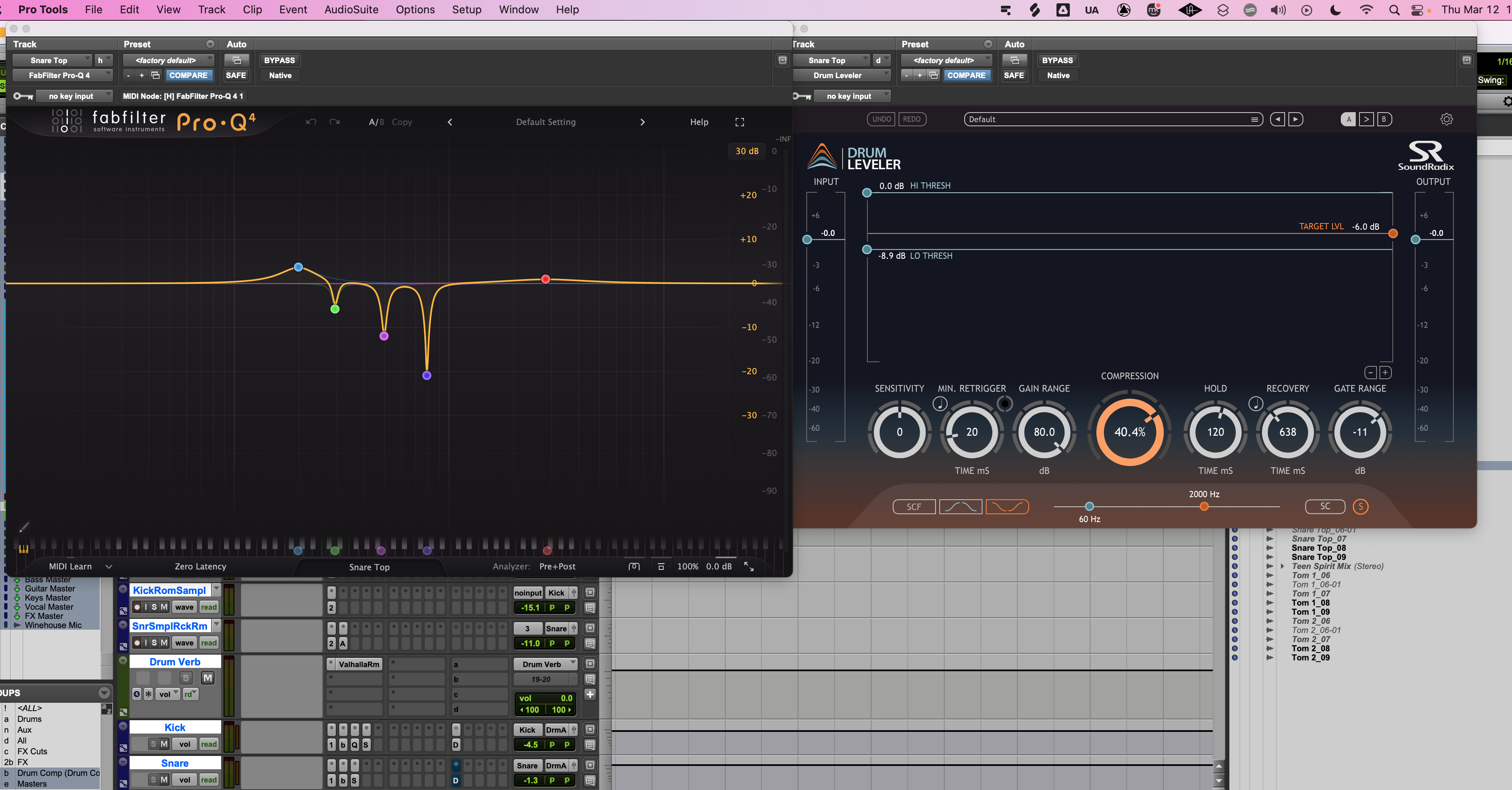The height and width of the screenshot is (790, 1512).
Task: Open key input selector in Pro-Q 4 window
Action: [x=74, y=96]
